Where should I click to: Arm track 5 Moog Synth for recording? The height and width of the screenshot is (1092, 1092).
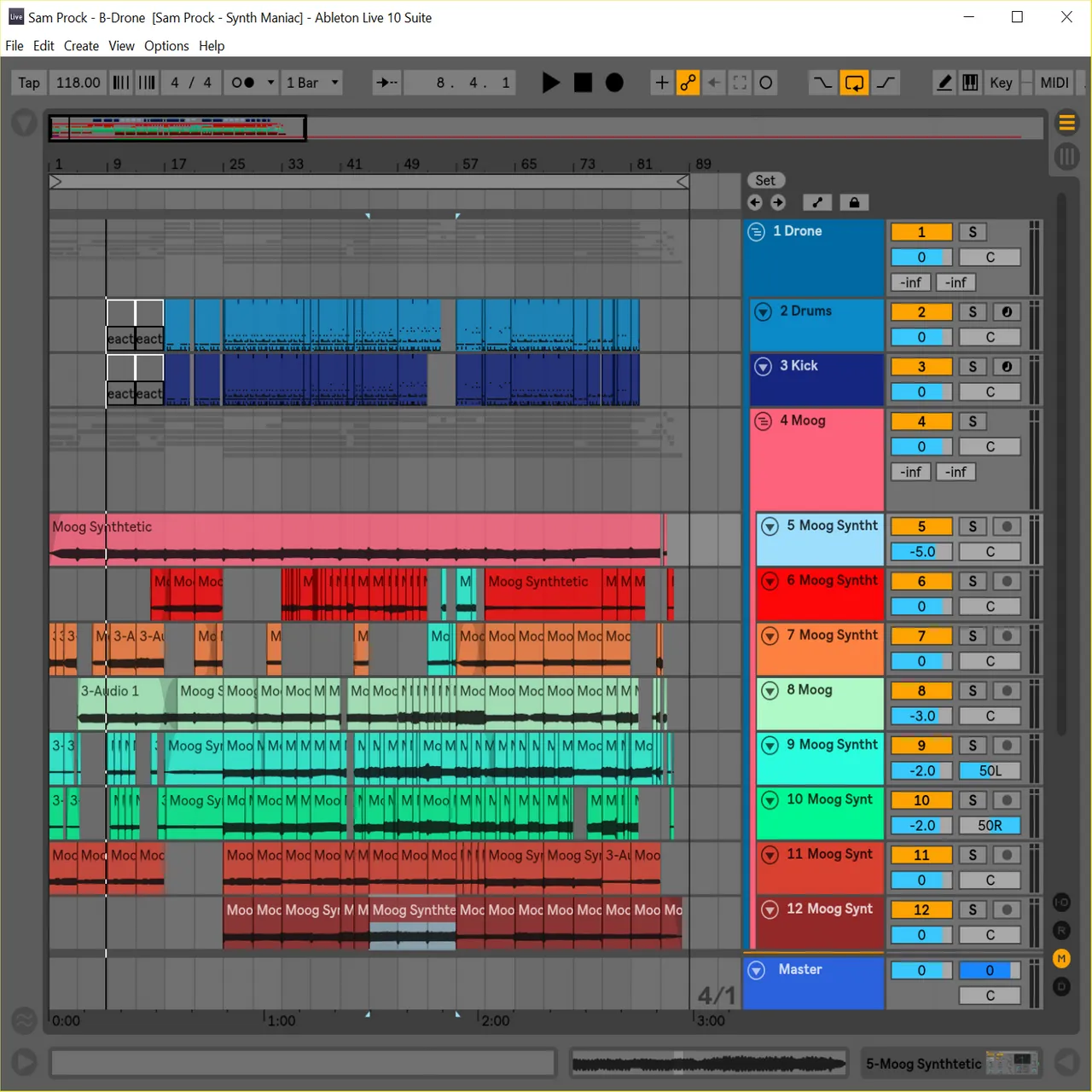click(1007, 527)
